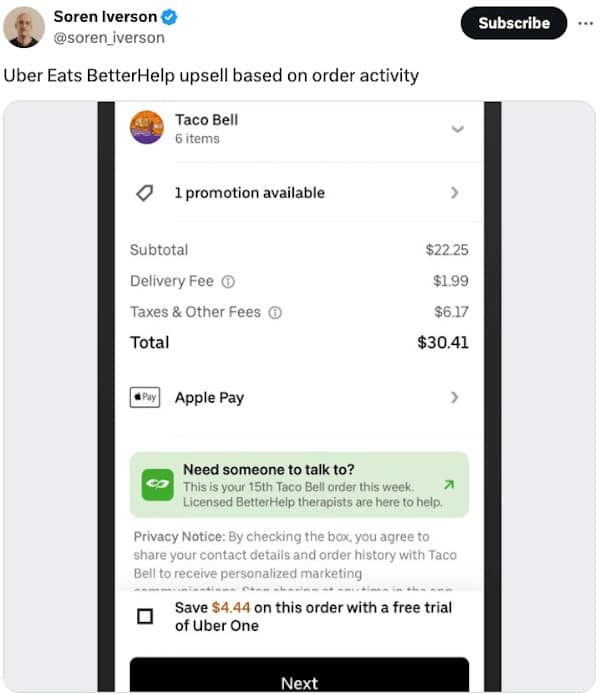The image size is (600, 694).
Task: Open the three-dot more options menu
Action: (x=585, y=23)
